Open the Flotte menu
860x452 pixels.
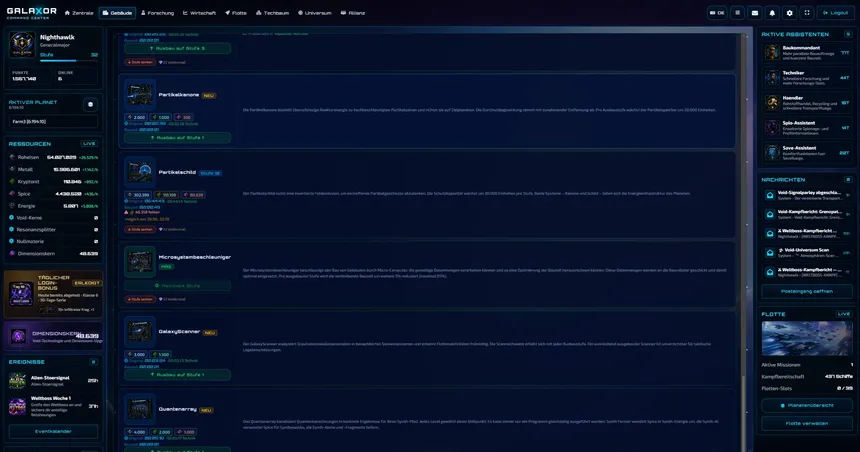point(236,13)
